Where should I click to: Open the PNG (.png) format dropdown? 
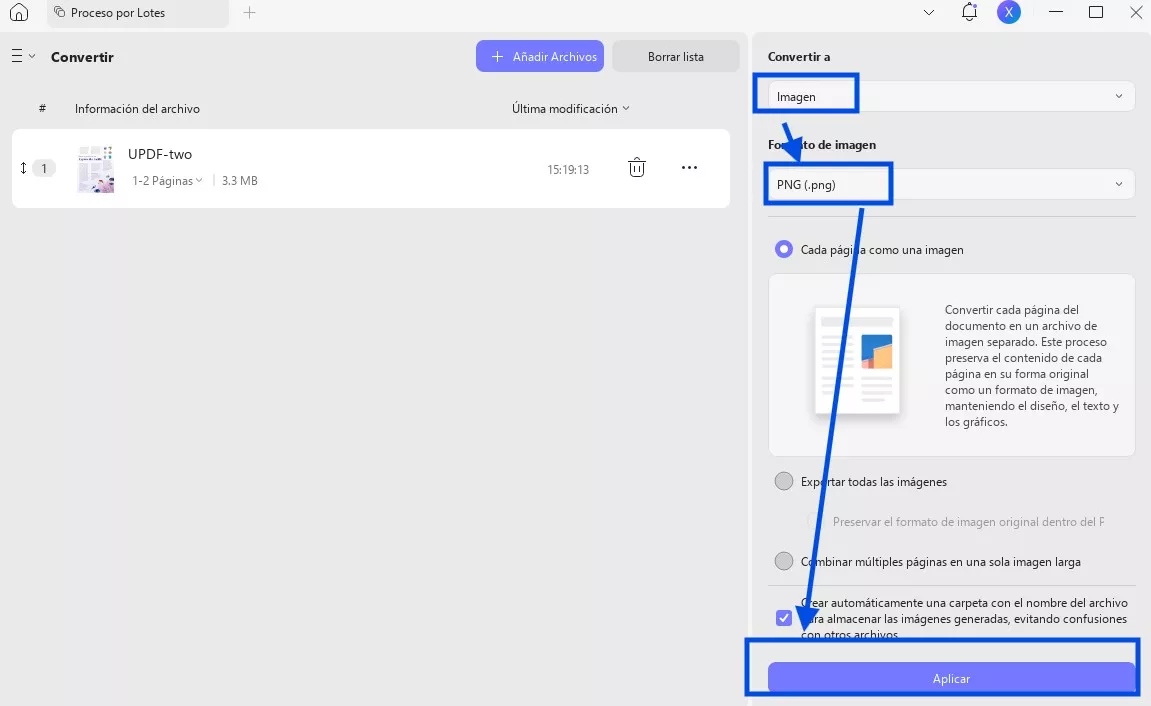[951, 184]
